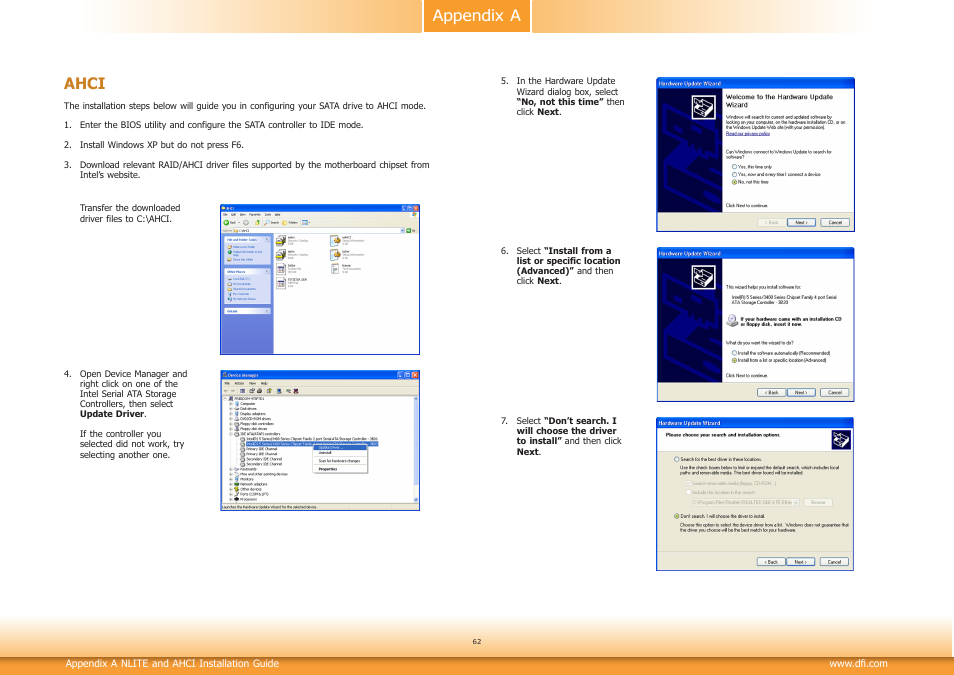Click the Other devices icon in Device Manager

[x=237, y=489]
